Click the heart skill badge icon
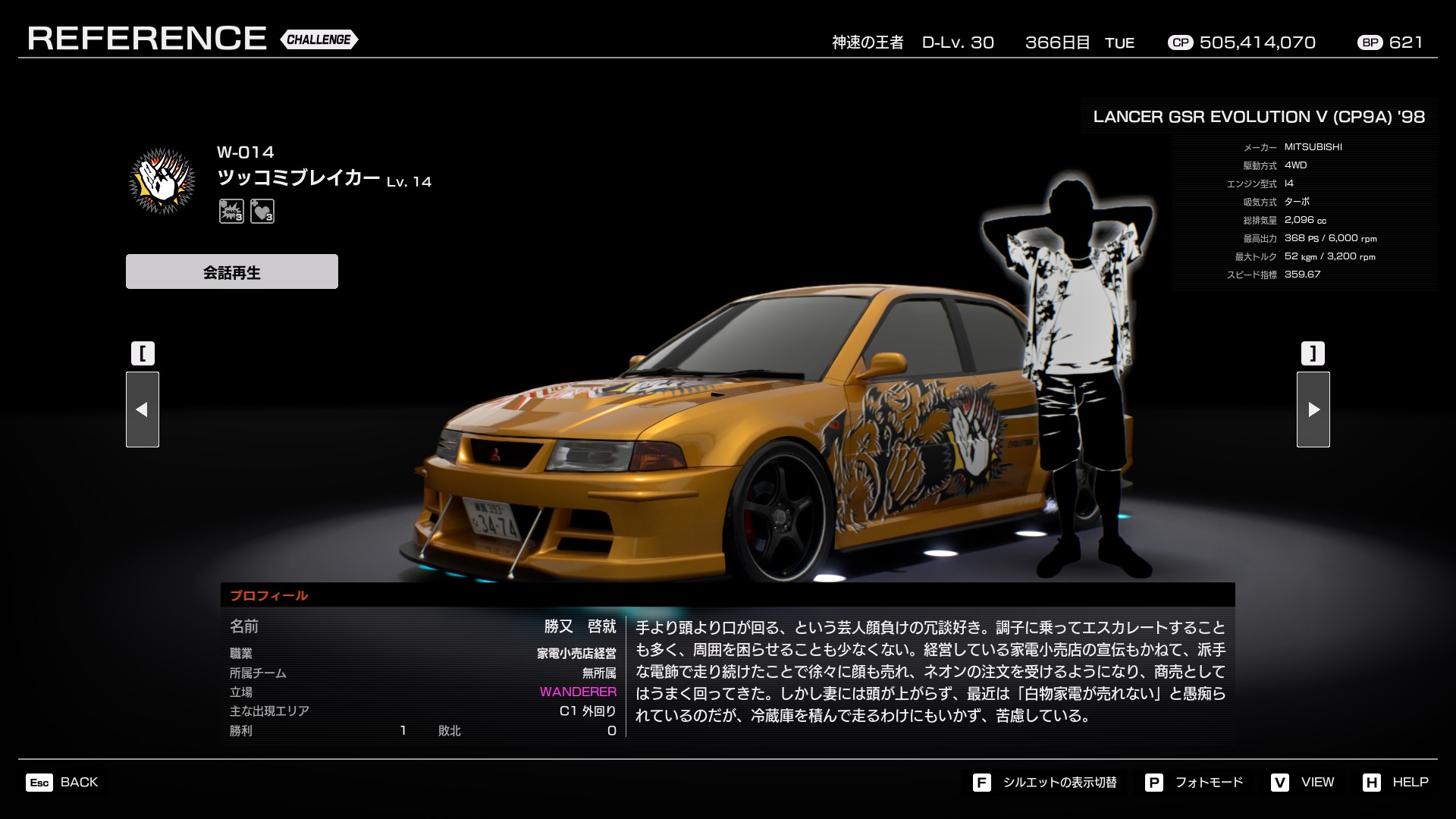The width and height of the screenshot is (1456, 819). (262, 211)
